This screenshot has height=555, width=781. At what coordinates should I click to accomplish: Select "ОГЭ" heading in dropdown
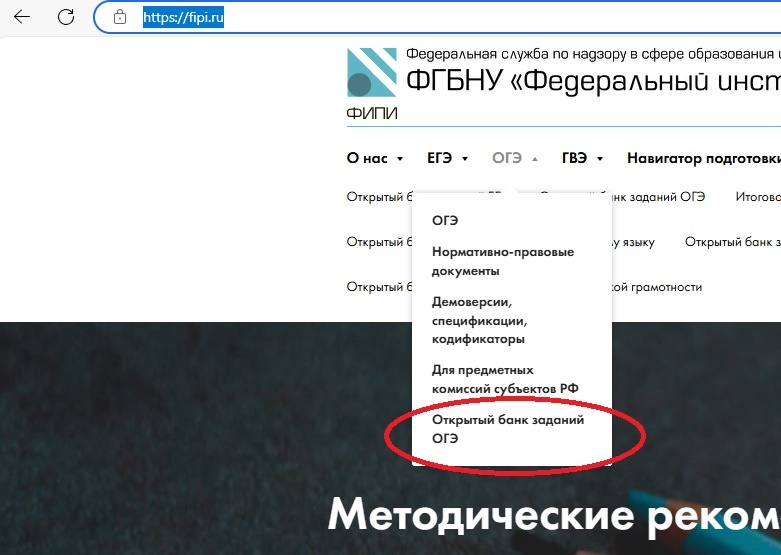tap(445, 221)
